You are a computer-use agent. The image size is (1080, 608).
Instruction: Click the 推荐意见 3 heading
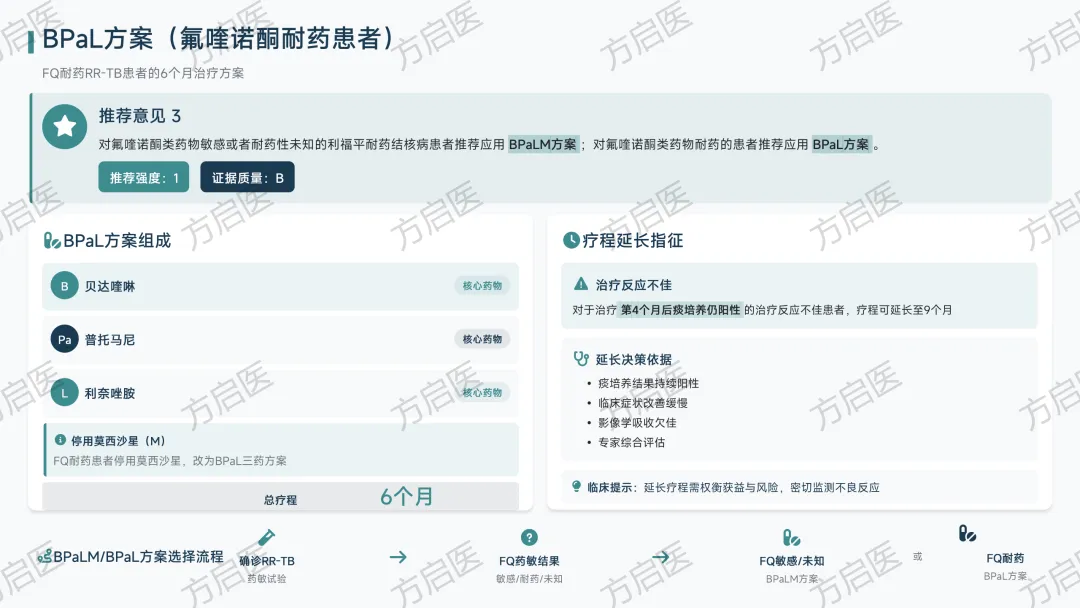(x=140, y=116)
